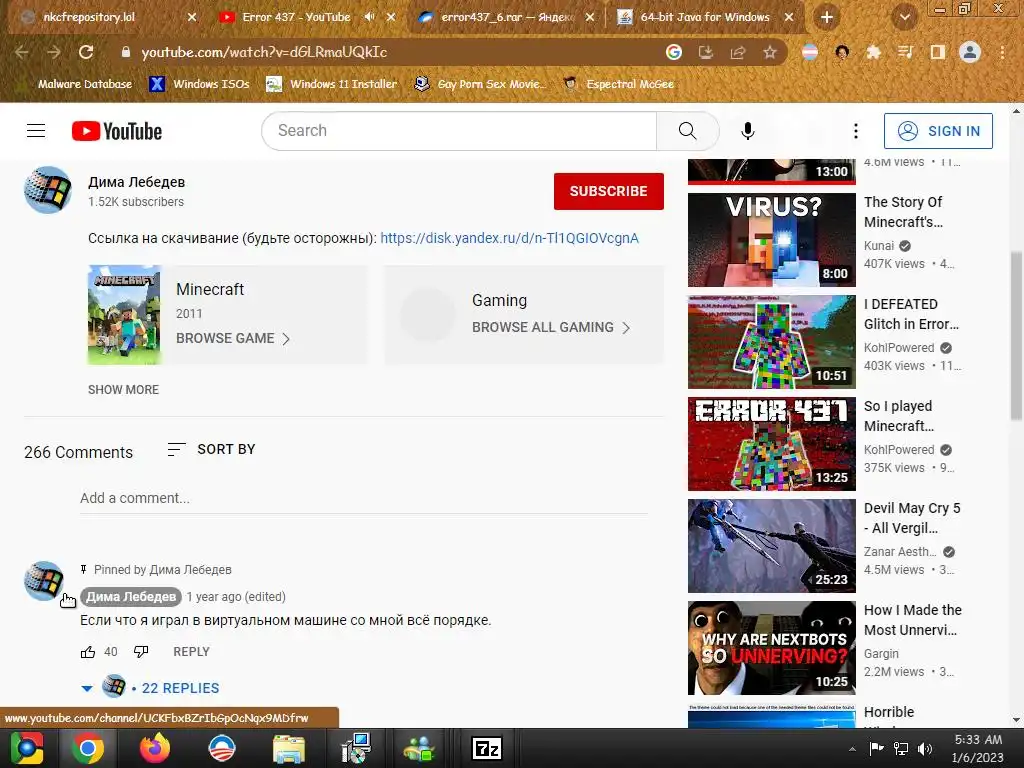Open the Devil May Cry 5 video thumbnail
Viewport: 1024px width, 768px height.
(x=771, y=546)
